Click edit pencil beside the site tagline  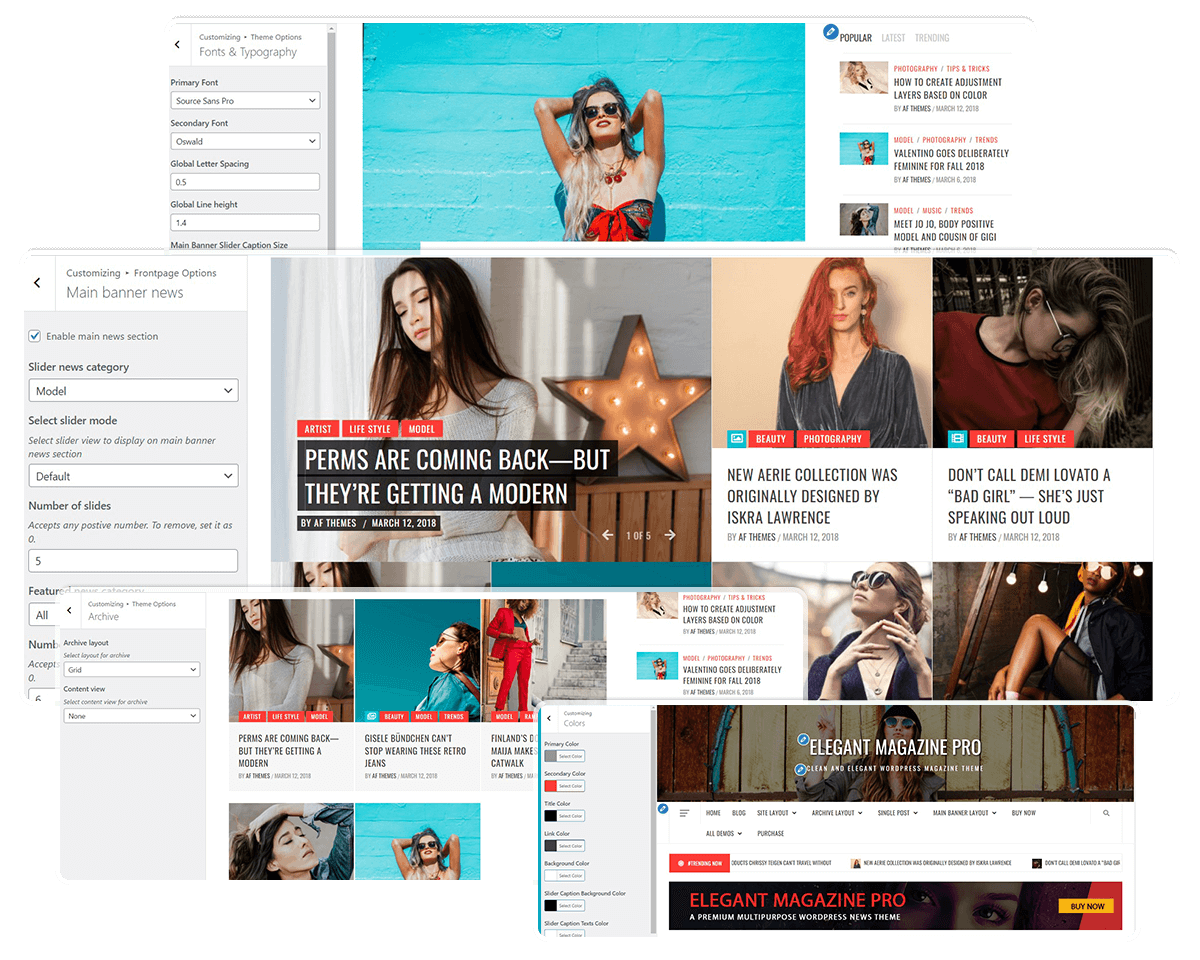click(x=800, y=769)
